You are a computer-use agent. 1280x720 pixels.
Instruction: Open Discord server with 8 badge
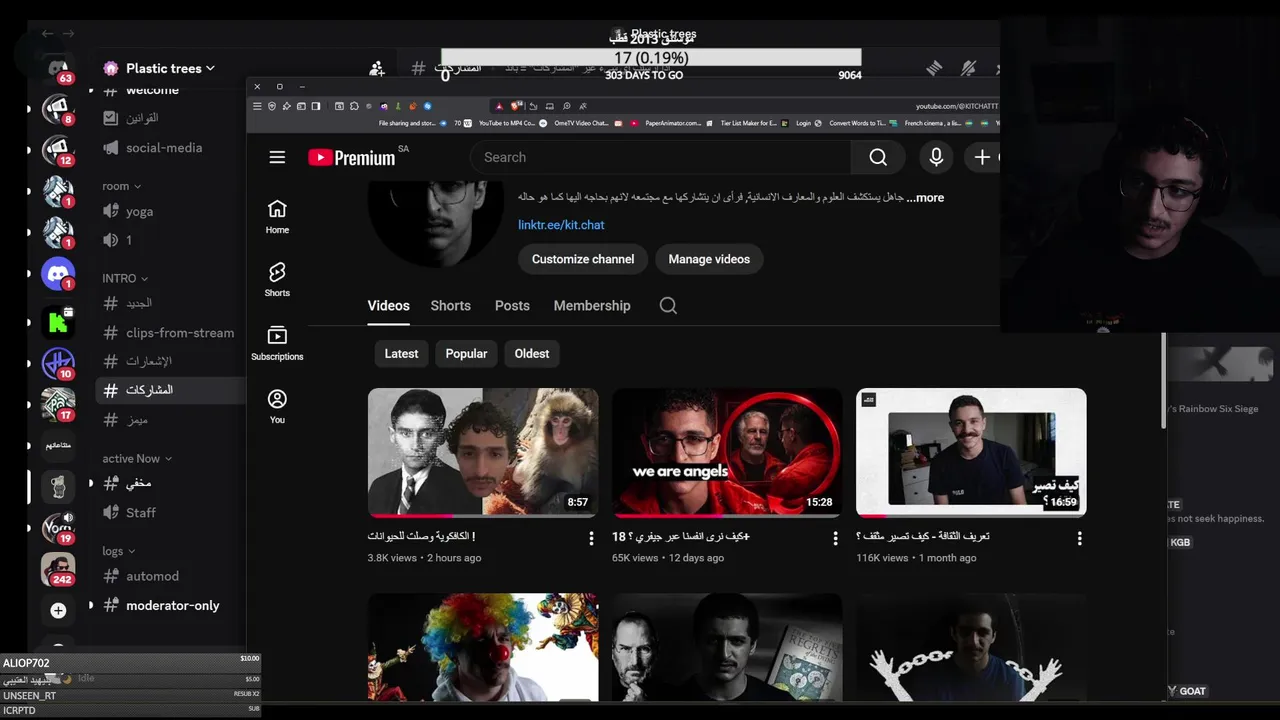click(x=58, y=108)
